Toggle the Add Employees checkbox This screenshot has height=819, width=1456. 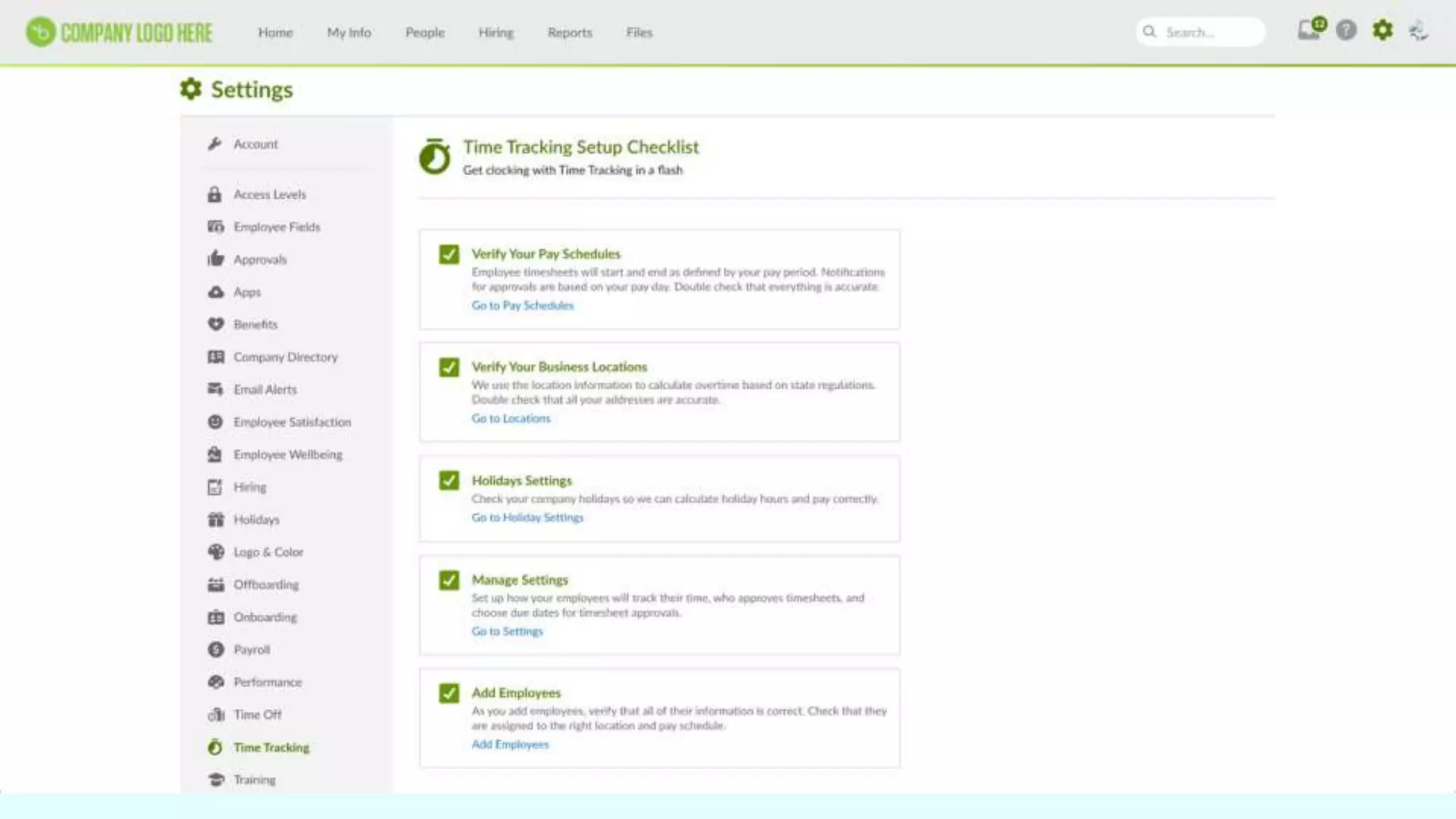(x=449, y=693)
